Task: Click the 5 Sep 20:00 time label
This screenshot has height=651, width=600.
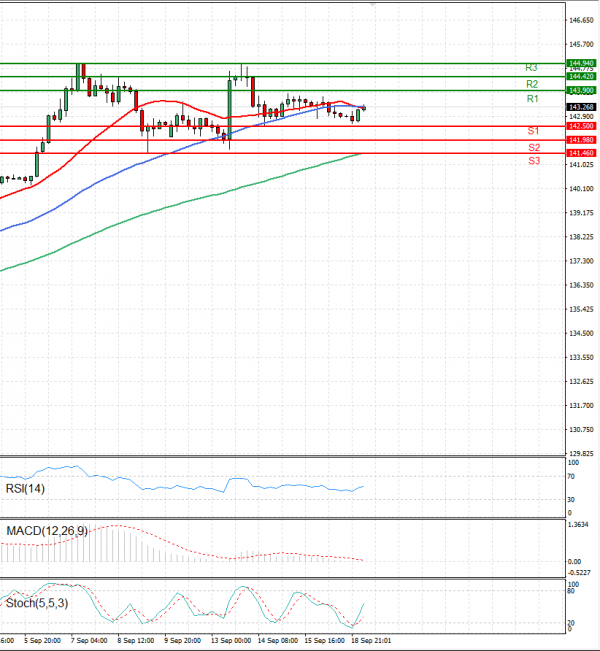Action: point(42,641)
